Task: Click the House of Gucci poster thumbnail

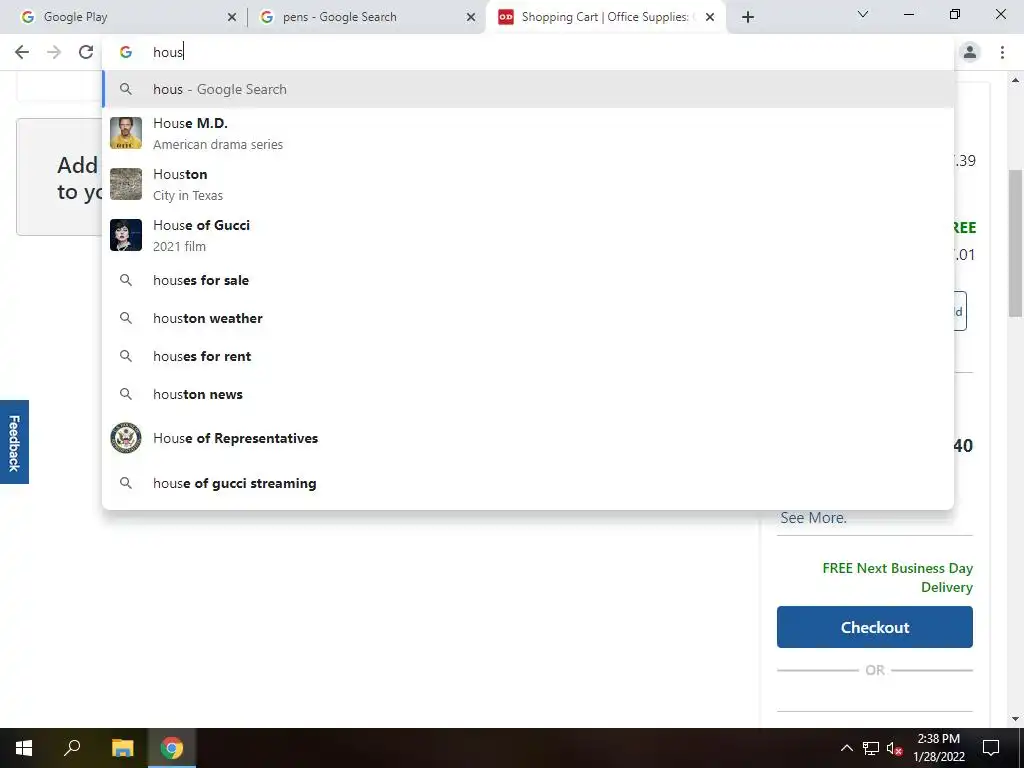Action: [126, 235]
